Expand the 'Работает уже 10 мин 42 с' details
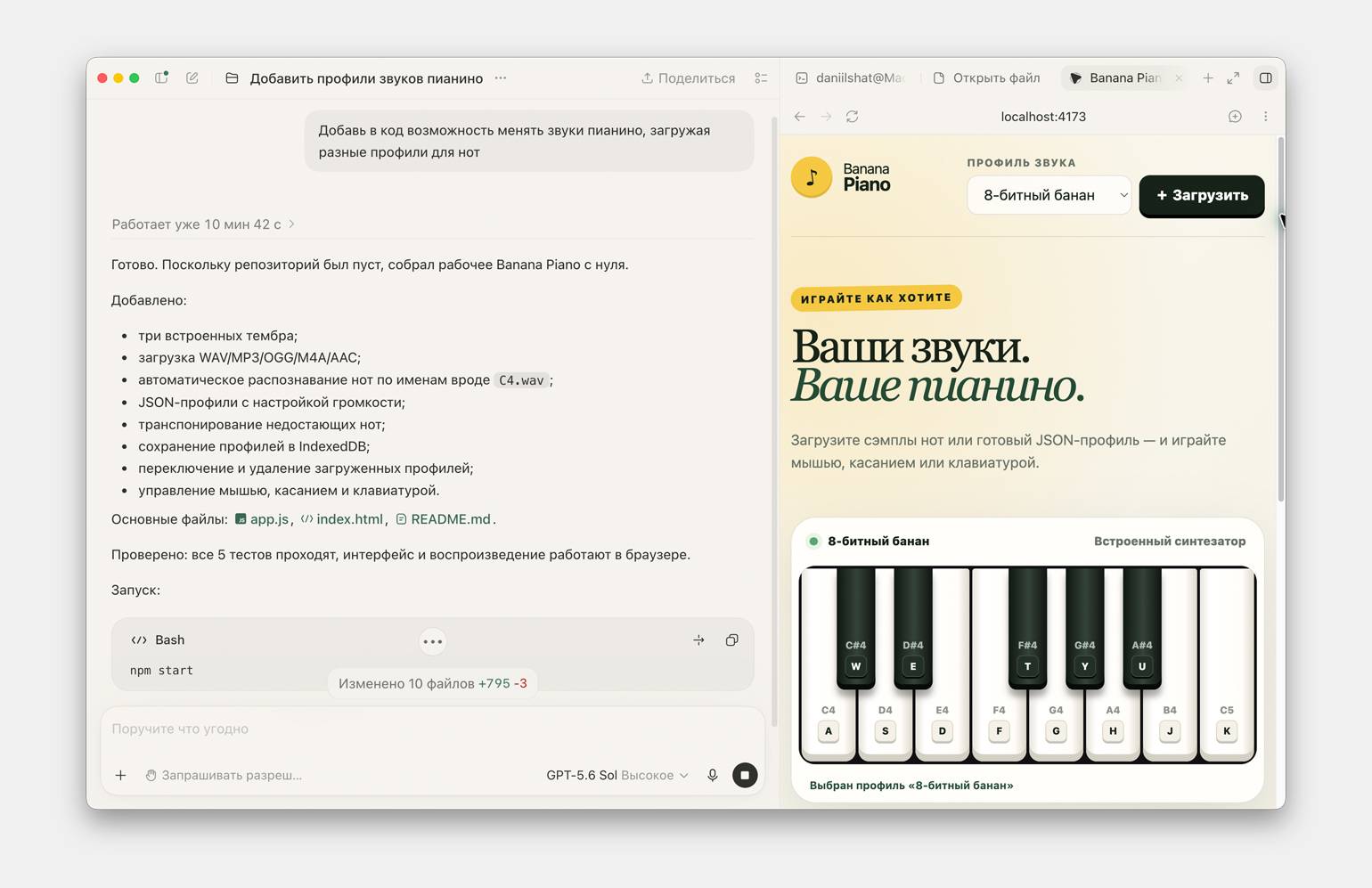1372x888 pixels. (x=203, y=224)
